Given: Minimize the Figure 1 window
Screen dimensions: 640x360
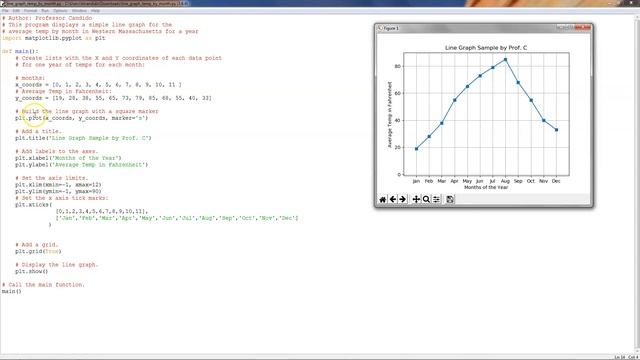Looking at the screenshot, I should pos(560,28).
